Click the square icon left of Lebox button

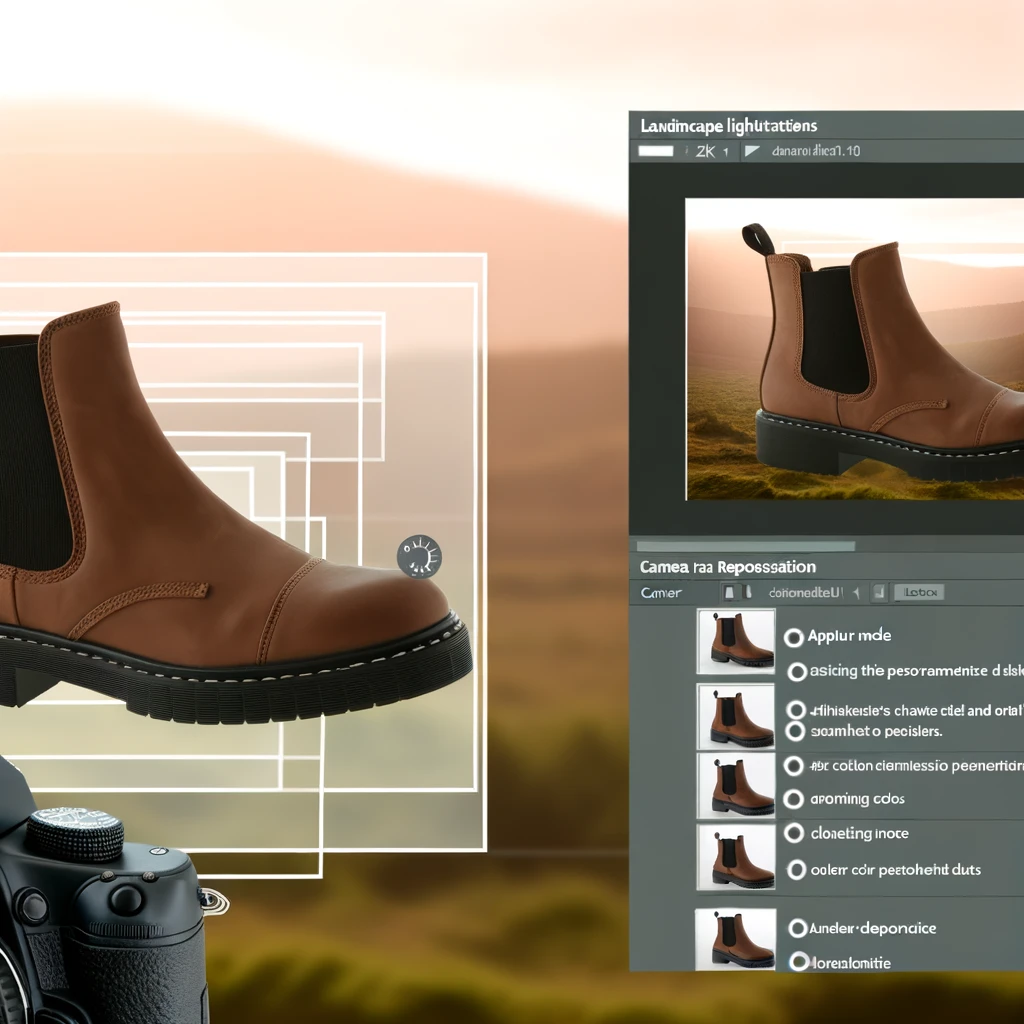point(879,592)
